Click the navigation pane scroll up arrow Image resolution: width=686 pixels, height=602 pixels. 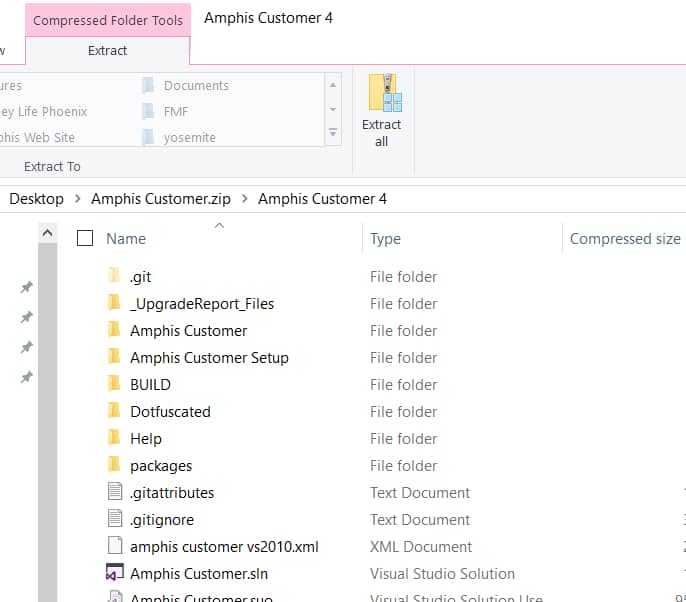tap(48, 233)
